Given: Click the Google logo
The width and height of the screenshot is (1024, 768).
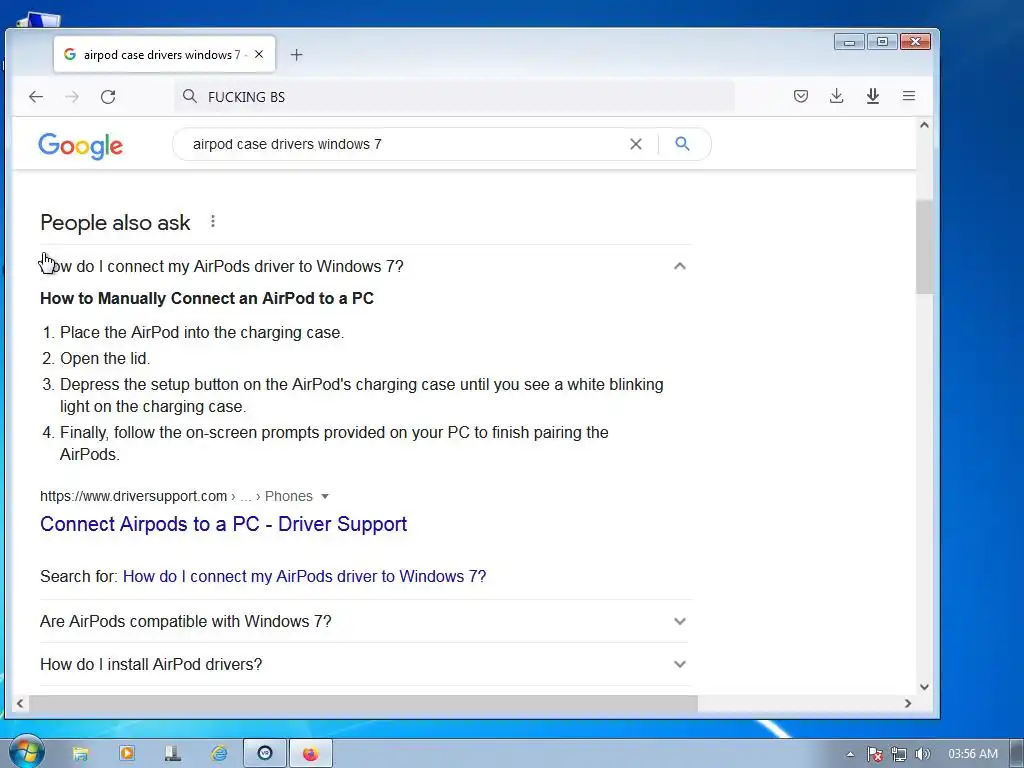Looking at the screenshot, I should 80,146.
